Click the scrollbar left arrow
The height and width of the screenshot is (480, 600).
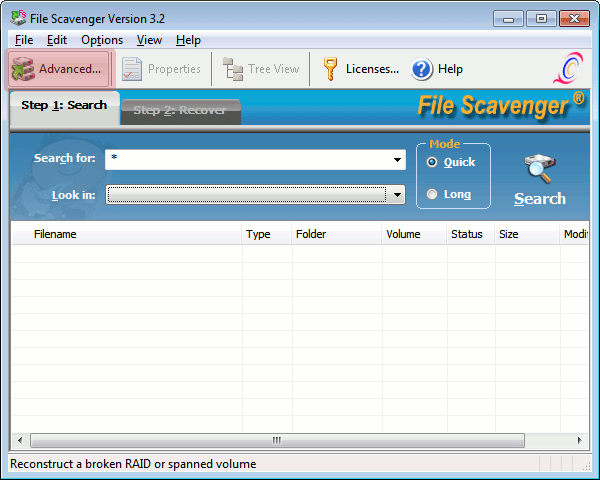(20, 441)
